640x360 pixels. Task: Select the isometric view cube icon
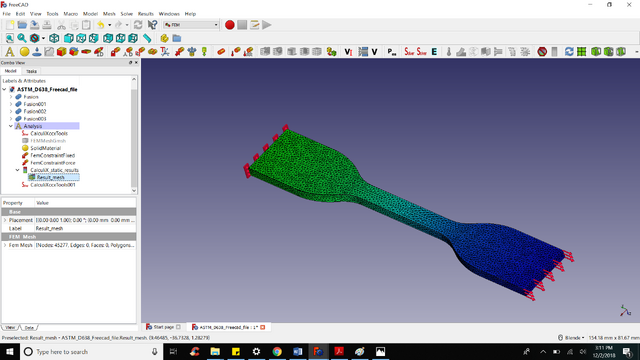(54, 38)
